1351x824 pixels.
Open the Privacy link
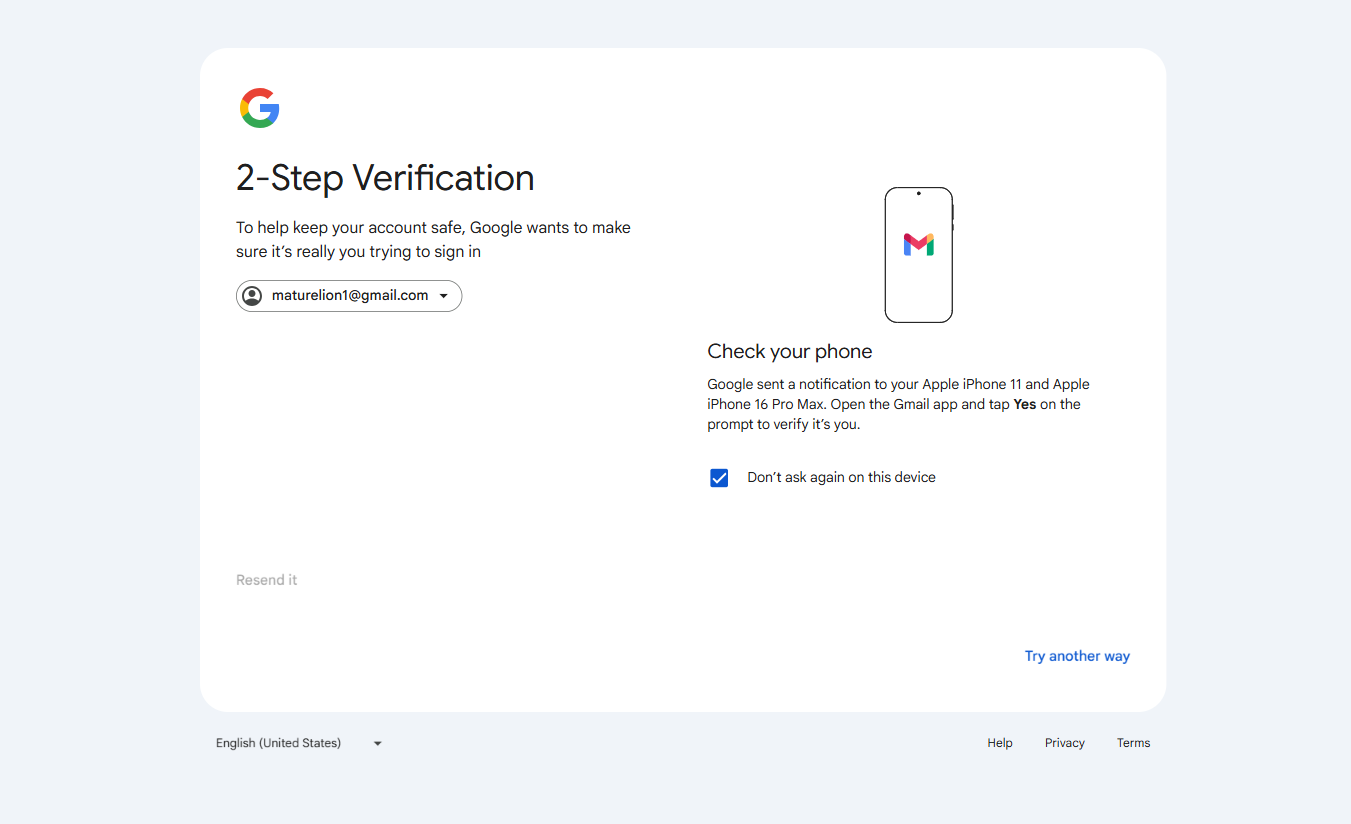[x=1065, y=743]
